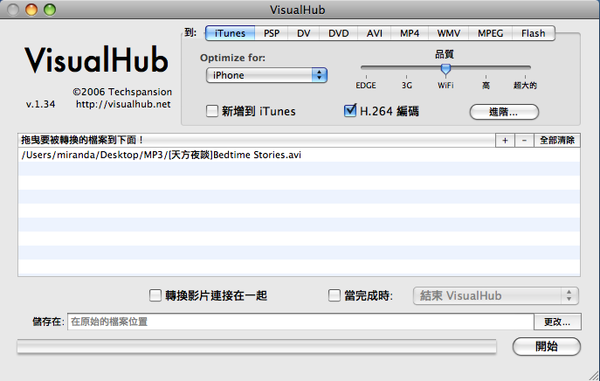Click the window resize grip corner

point(594,375)
